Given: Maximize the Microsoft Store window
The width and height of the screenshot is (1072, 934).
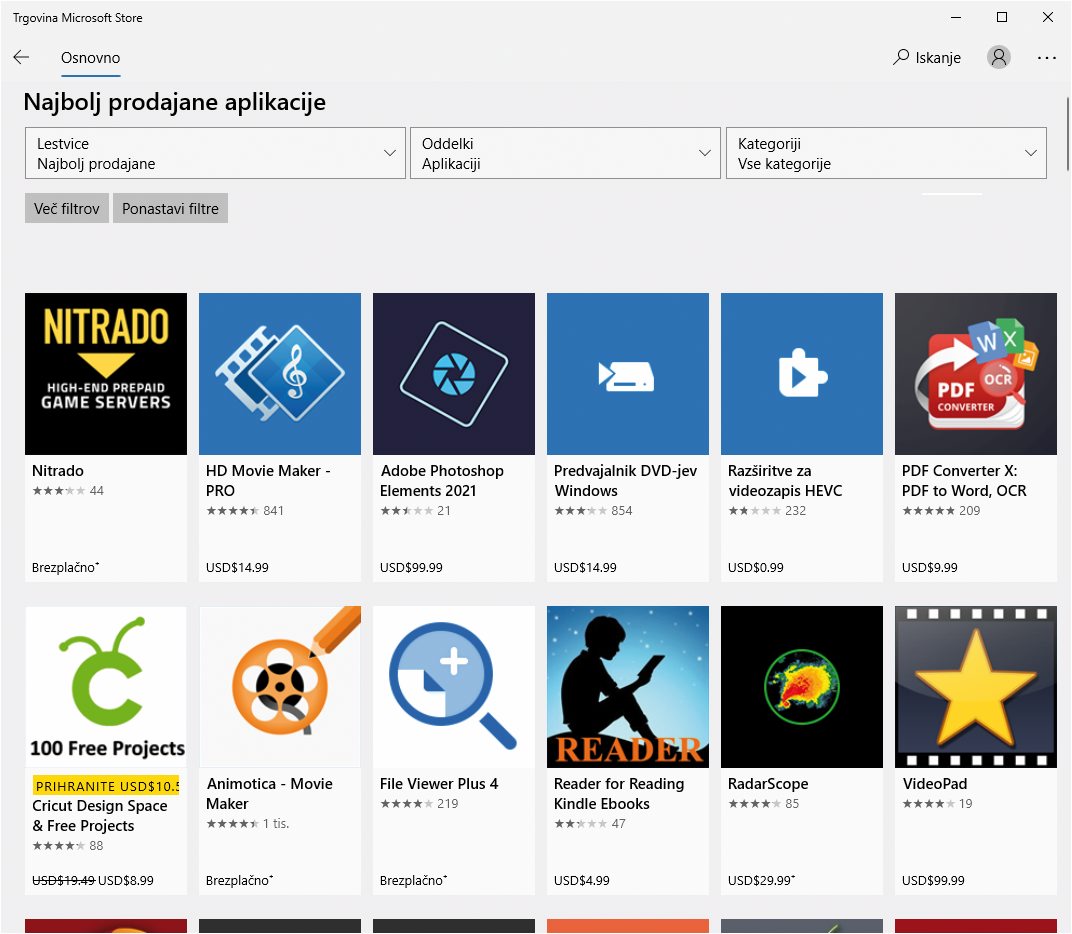Looking at the screenshot, I should coord(1002,17).
